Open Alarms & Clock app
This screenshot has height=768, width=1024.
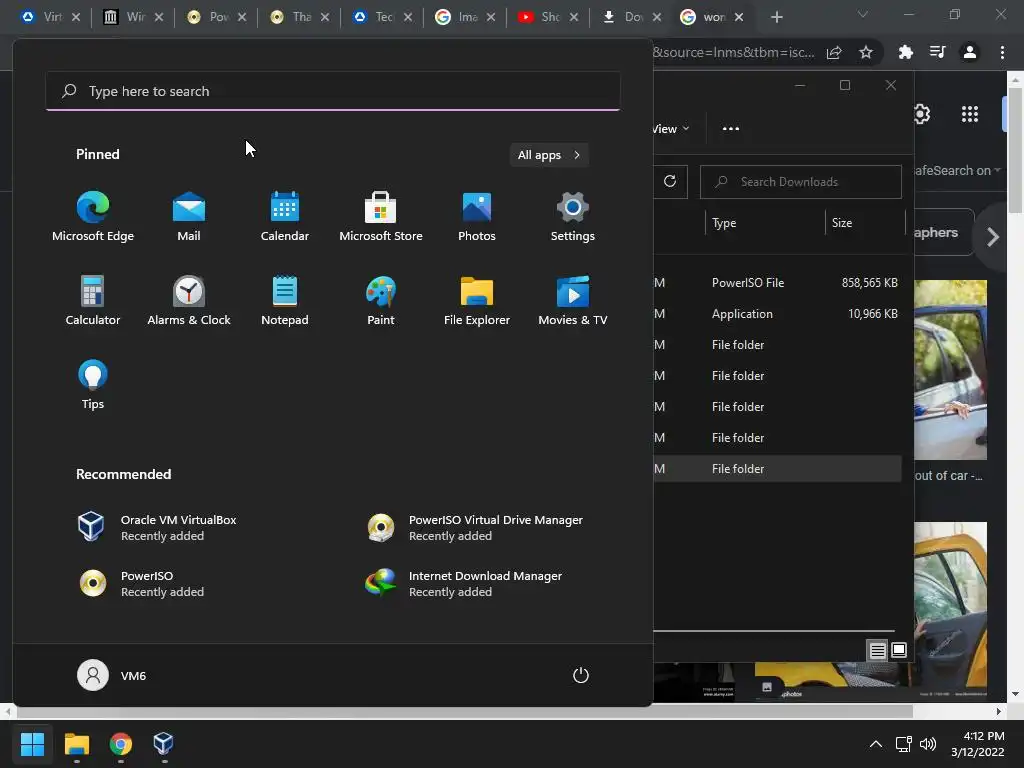189,301
